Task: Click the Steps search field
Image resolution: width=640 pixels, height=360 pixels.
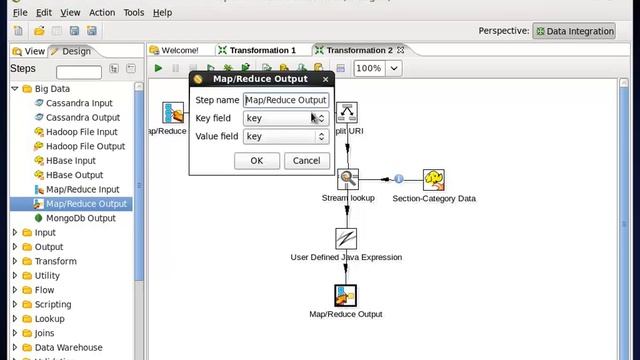Action: [79, 72]
